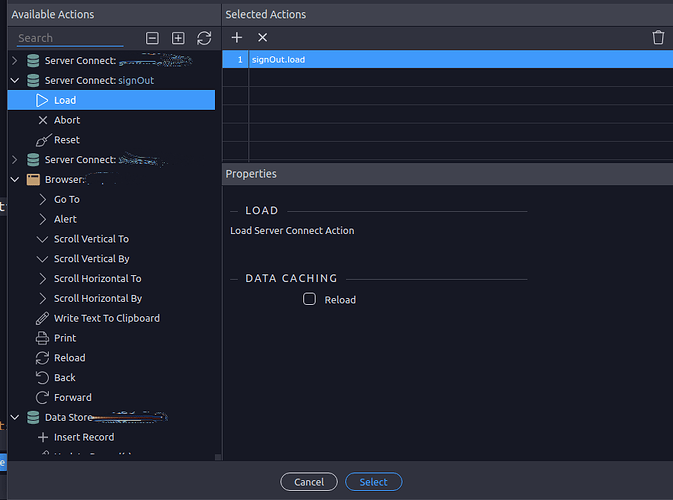Click the Browser window icon
Image resolution: width=673 pixels, height=500 pixels.
[33, 179]
